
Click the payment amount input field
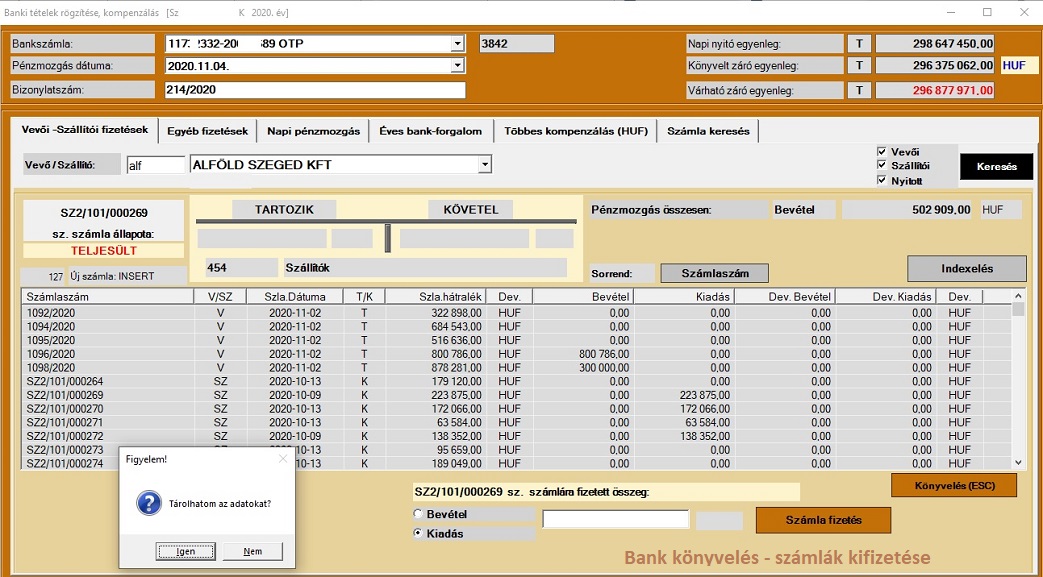click(614, 518)
